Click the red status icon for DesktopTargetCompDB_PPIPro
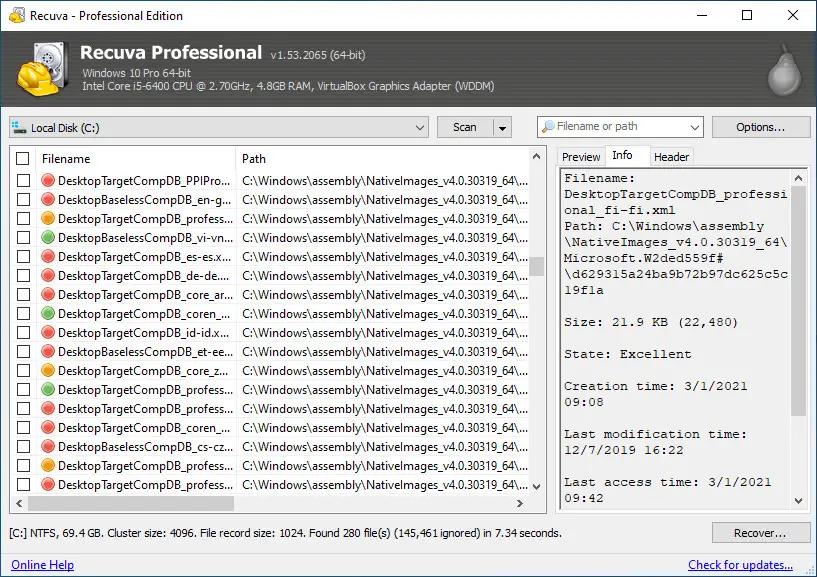 tap(48, 181)
